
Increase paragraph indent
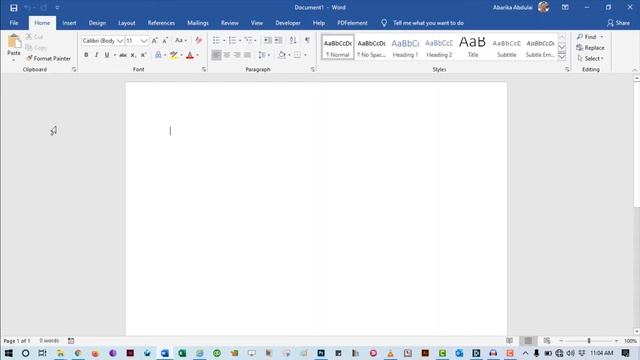[278, 40]
